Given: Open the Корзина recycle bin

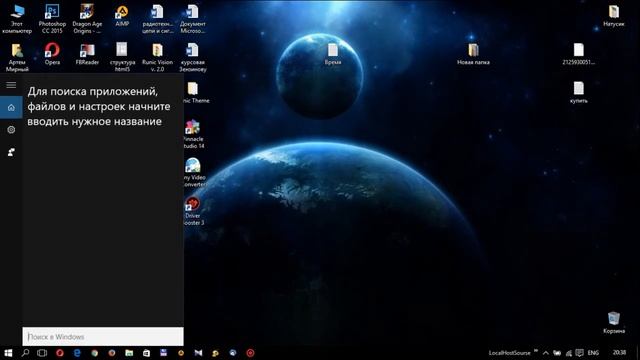Looking at the screenshot, I should (613, 322).
